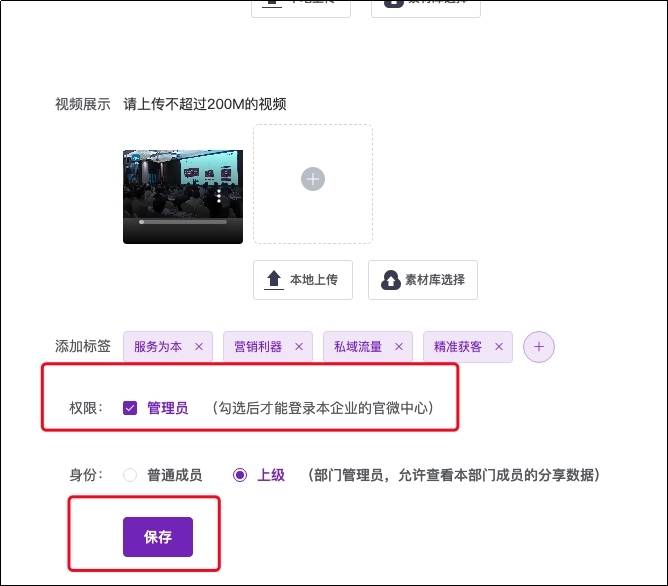This screenshot has height=586, width=668.
Task: Click the 营销利器 tag label
Action: 258,347
